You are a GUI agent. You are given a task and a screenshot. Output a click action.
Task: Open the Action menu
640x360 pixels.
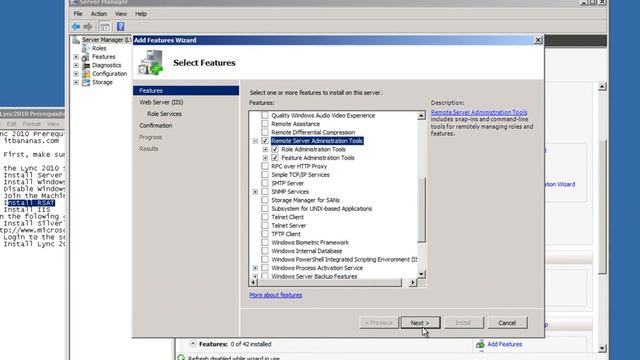99,14
